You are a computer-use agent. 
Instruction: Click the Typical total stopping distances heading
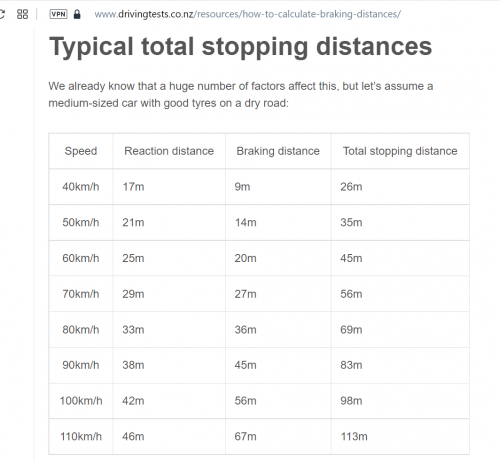pyautogui.click(x=240, y=46)
